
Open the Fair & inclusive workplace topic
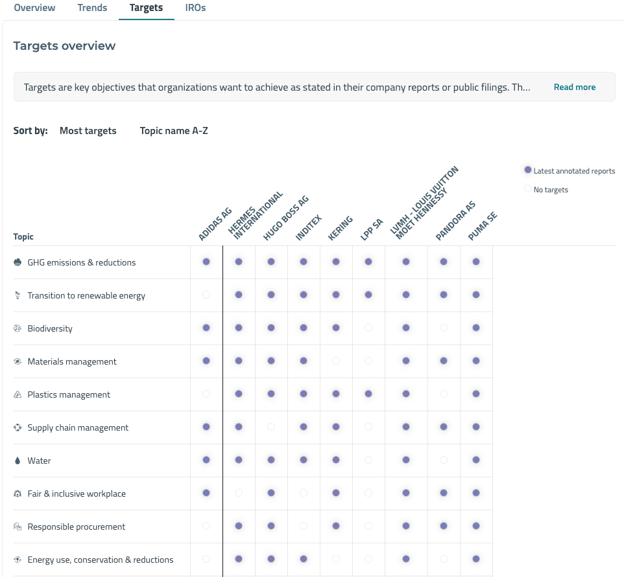pyautogui.click(x=76, y=494)
